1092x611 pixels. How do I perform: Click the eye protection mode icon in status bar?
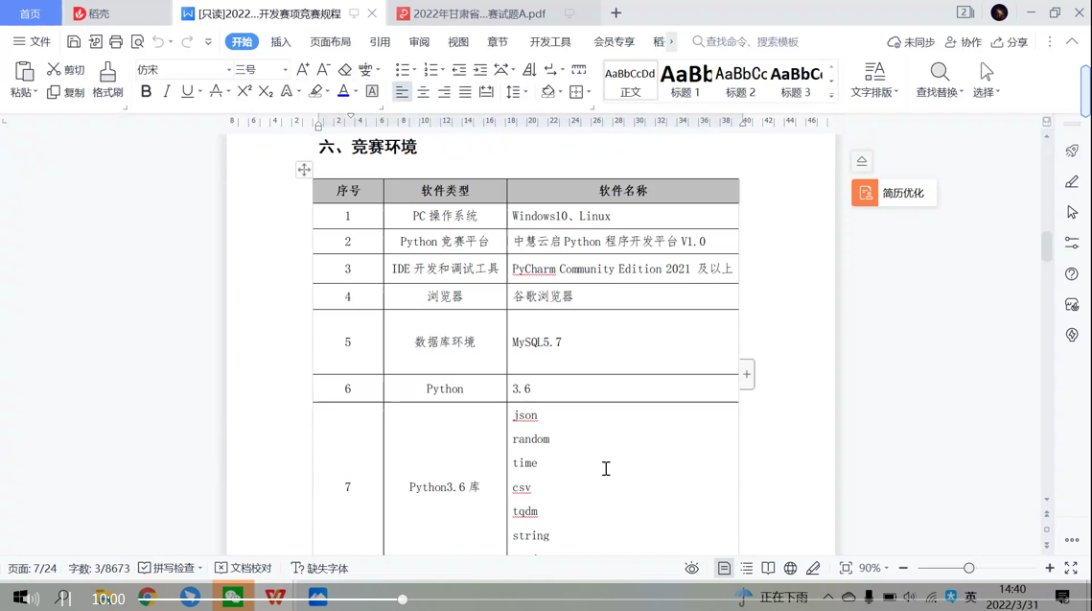coord(692,569)
